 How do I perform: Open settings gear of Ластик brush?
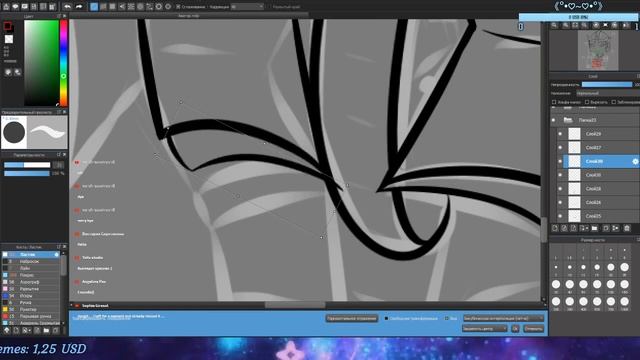[x=57, y=254]
